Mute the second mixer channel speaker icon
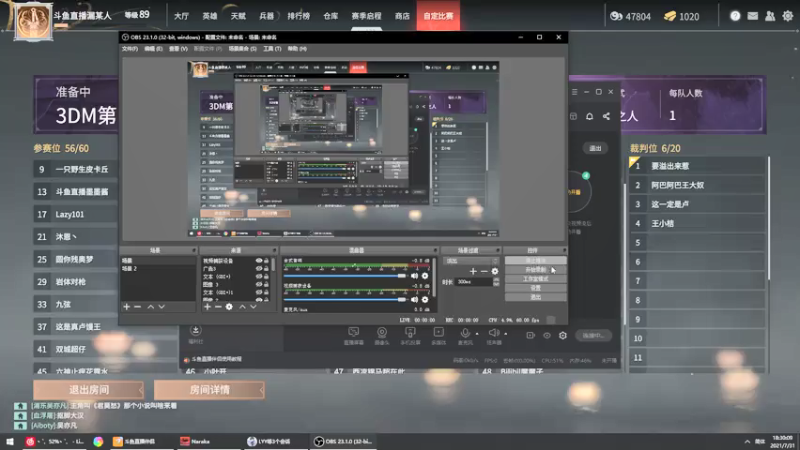The image size is (800, 450). tap(414, 299)
